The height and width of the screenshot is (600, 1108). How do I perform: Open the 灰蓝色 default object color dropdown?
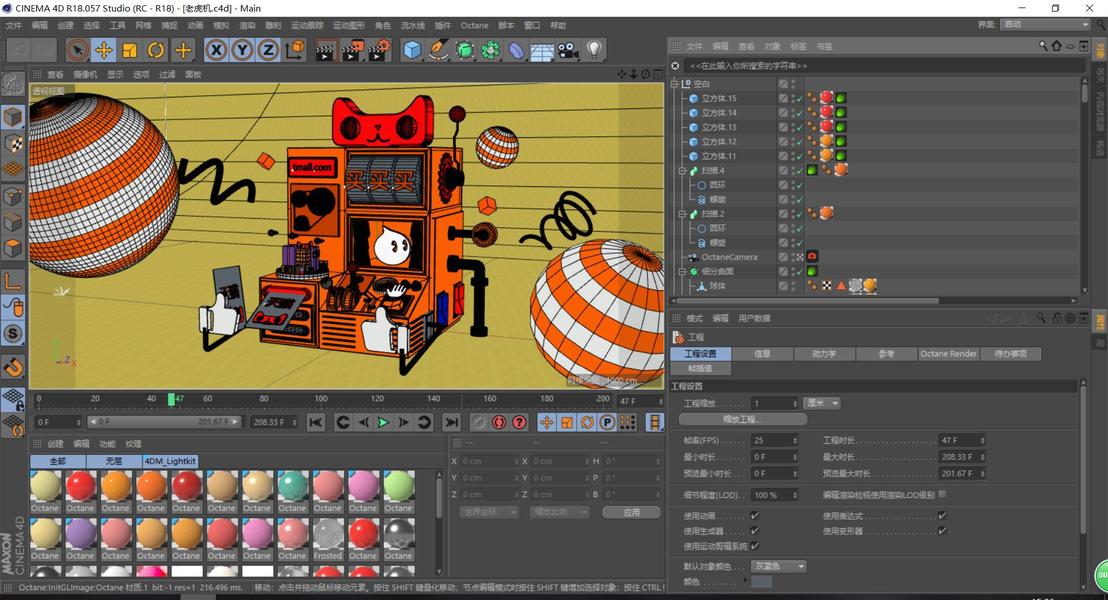click(x=779, y=566)
